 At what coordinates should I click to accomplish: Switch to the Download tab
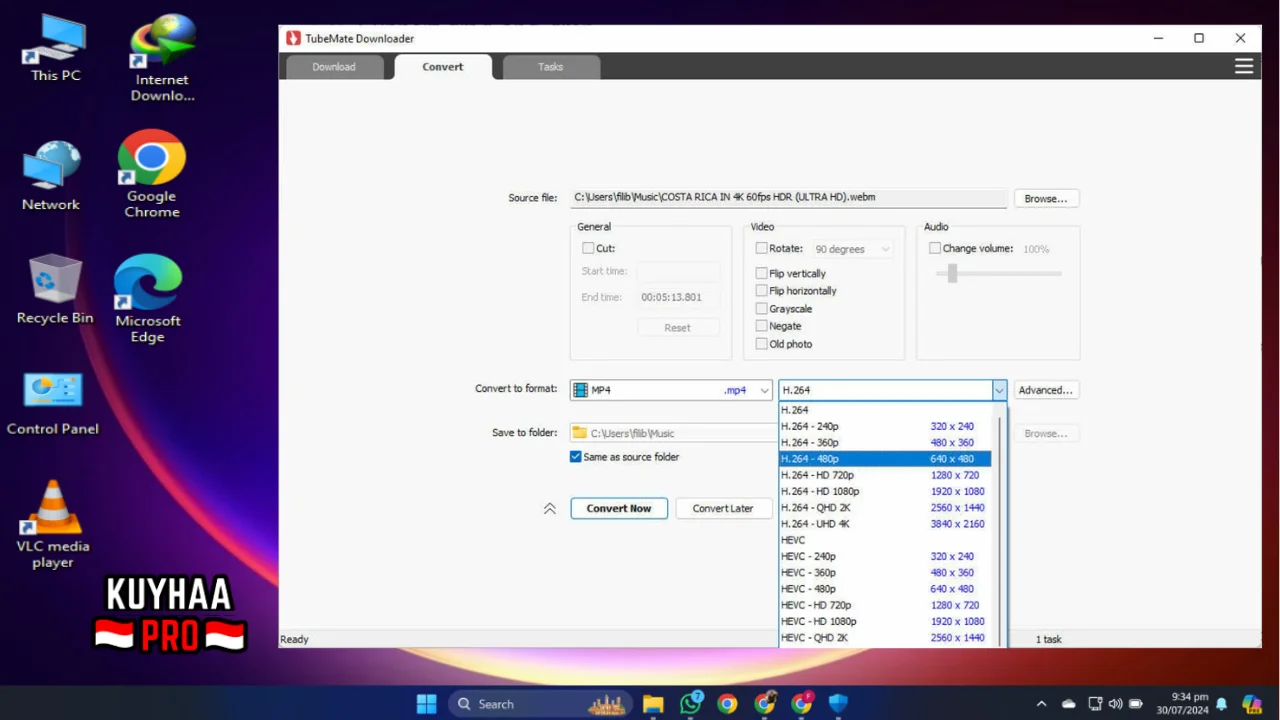click(334, 67)
